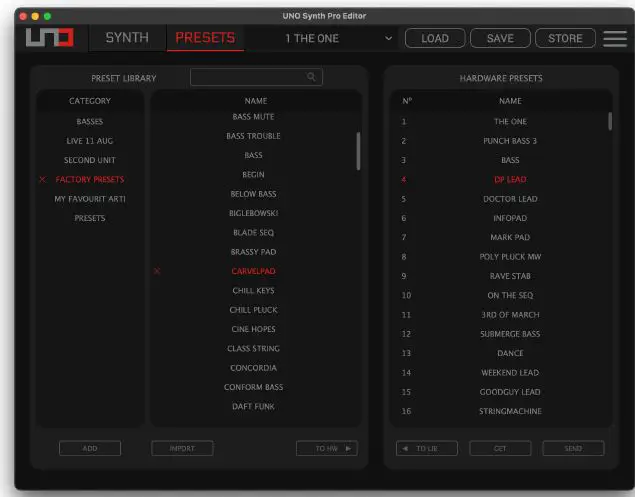The width and height of the screenshot is (635, 497).
Task: Select CARVELPAD preset
Action: coord(254,271)
